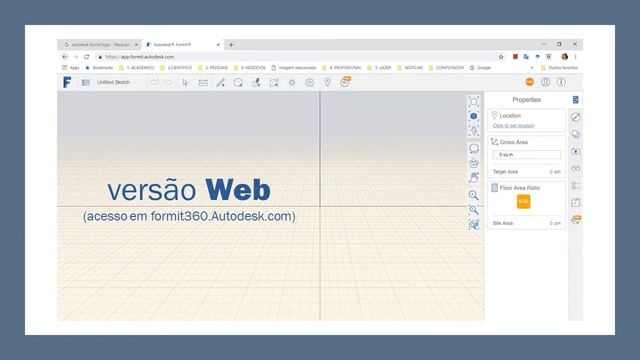The width and height of the screenshot is (640, 360).
Task: Select the Line sketch tool
Action: pyautogui.click(x=220, y=82)
